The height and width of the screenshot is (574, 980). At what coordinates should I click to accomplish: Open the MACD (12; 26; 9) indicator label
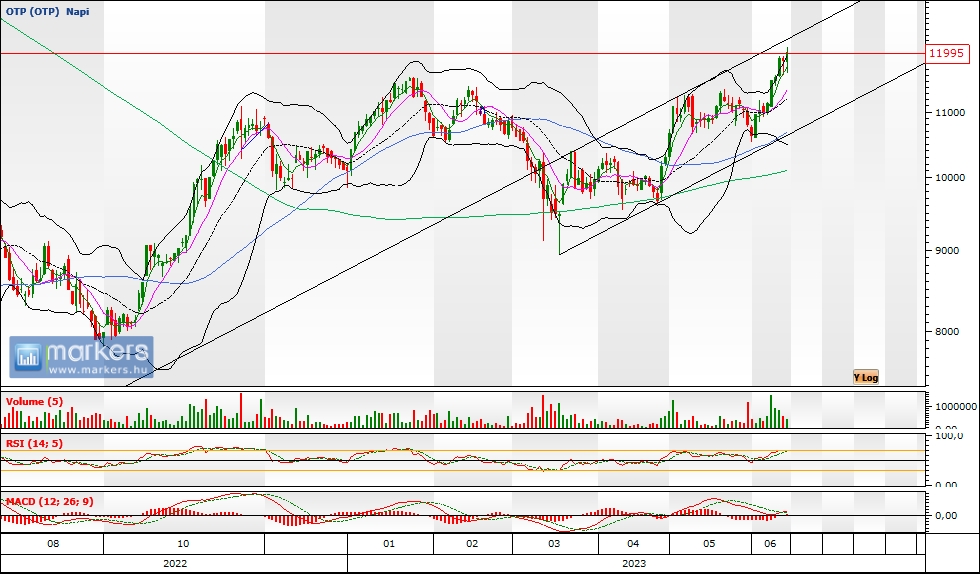pos(48,499)
